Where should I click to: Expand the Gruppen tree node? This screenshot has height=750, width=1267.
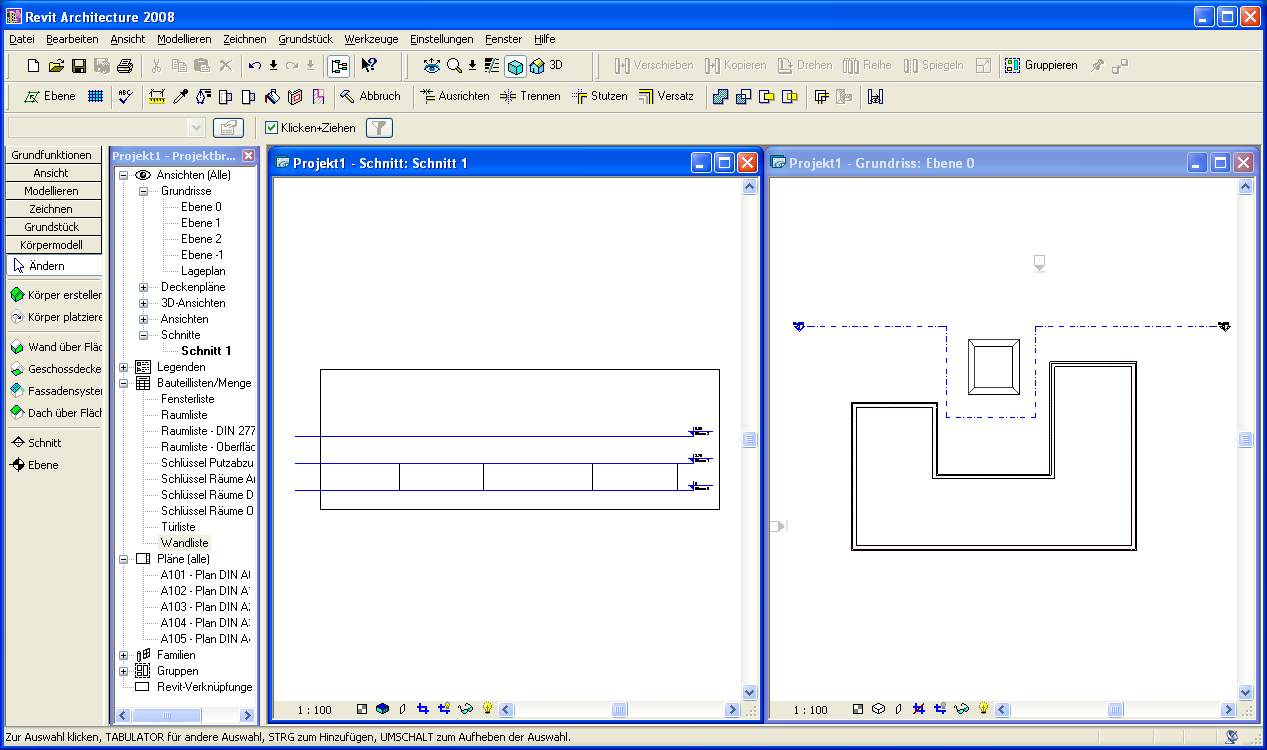click(124, 671)
